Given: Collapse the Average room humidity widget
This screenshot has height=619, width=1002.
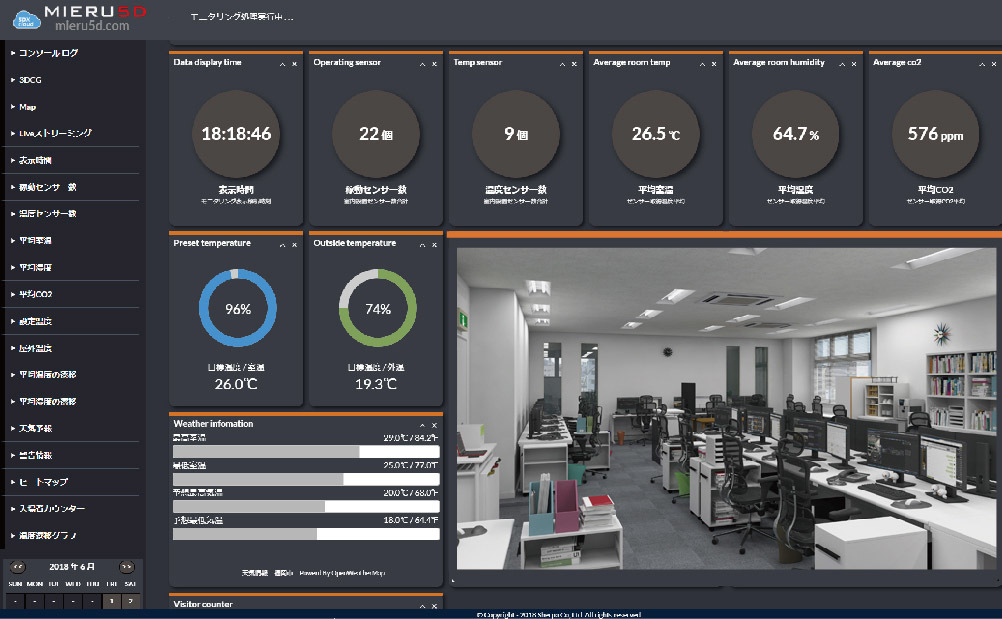Looking at the screenshot, I should click(x=843, y=63).
